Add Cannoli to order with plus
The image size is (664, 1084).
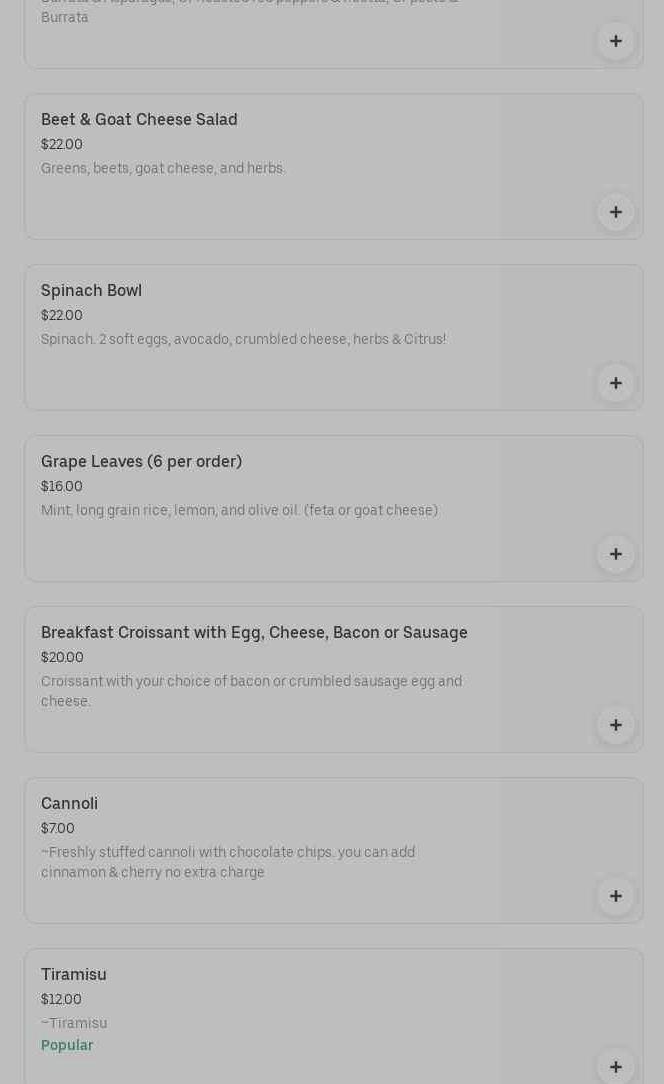pyautogui.click(x=615, y=896)
